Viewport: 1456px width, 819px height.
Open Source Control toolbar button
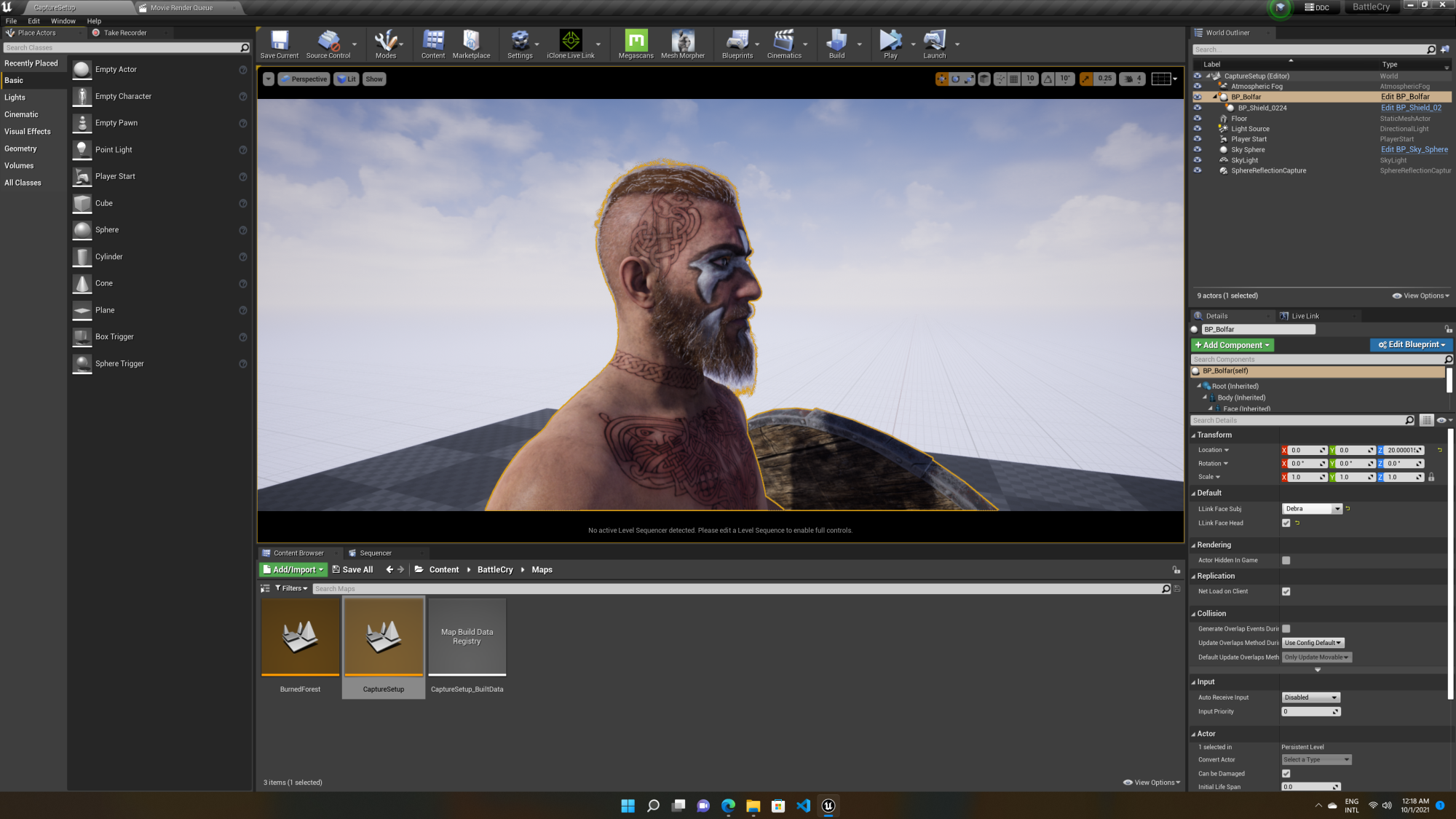click(x=328, y=44)
